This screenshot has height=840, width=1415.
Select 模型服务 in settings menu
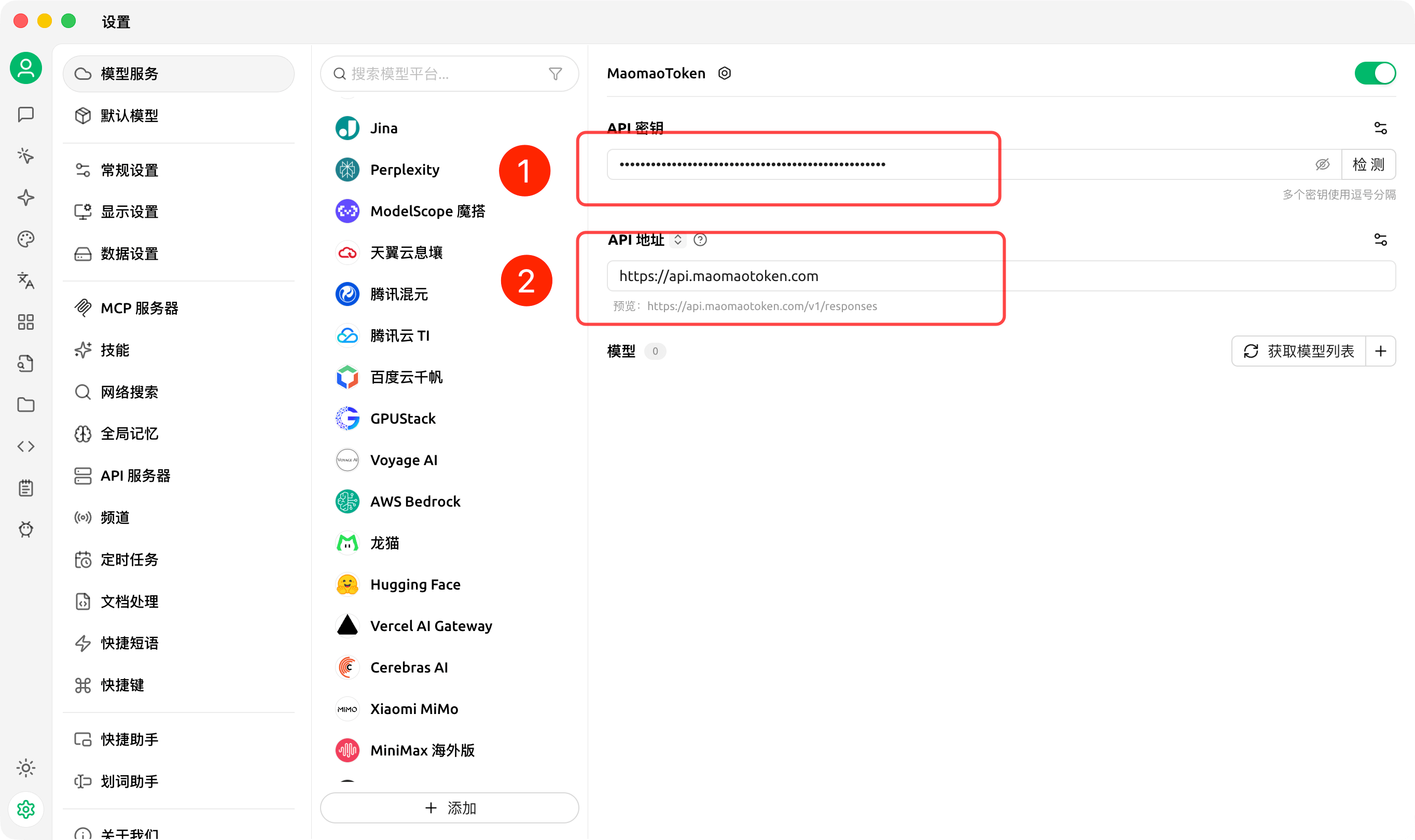[178, 74]
